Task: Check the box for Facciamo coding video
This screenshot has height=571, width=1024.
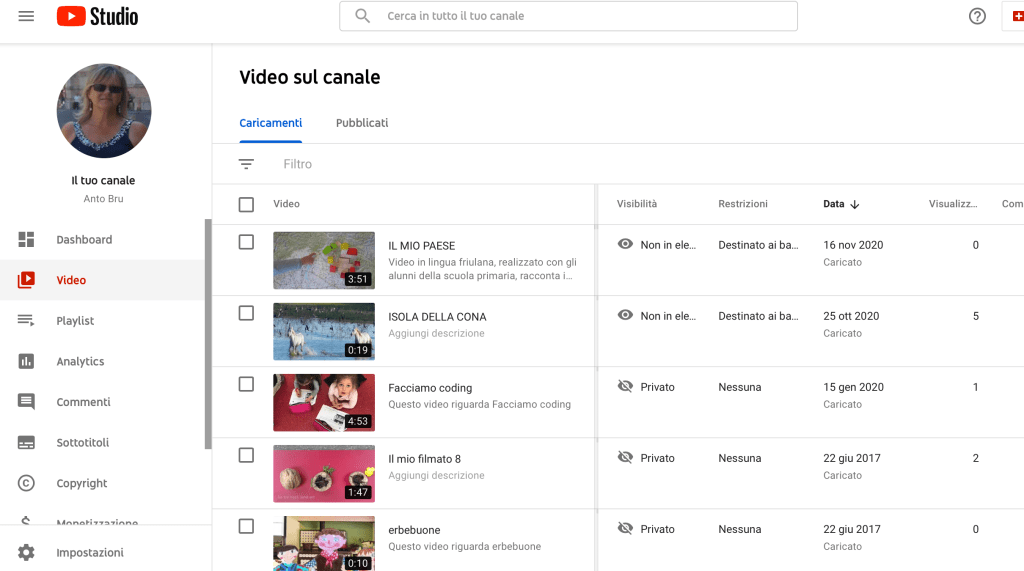Action: click(x=246, y=384)
